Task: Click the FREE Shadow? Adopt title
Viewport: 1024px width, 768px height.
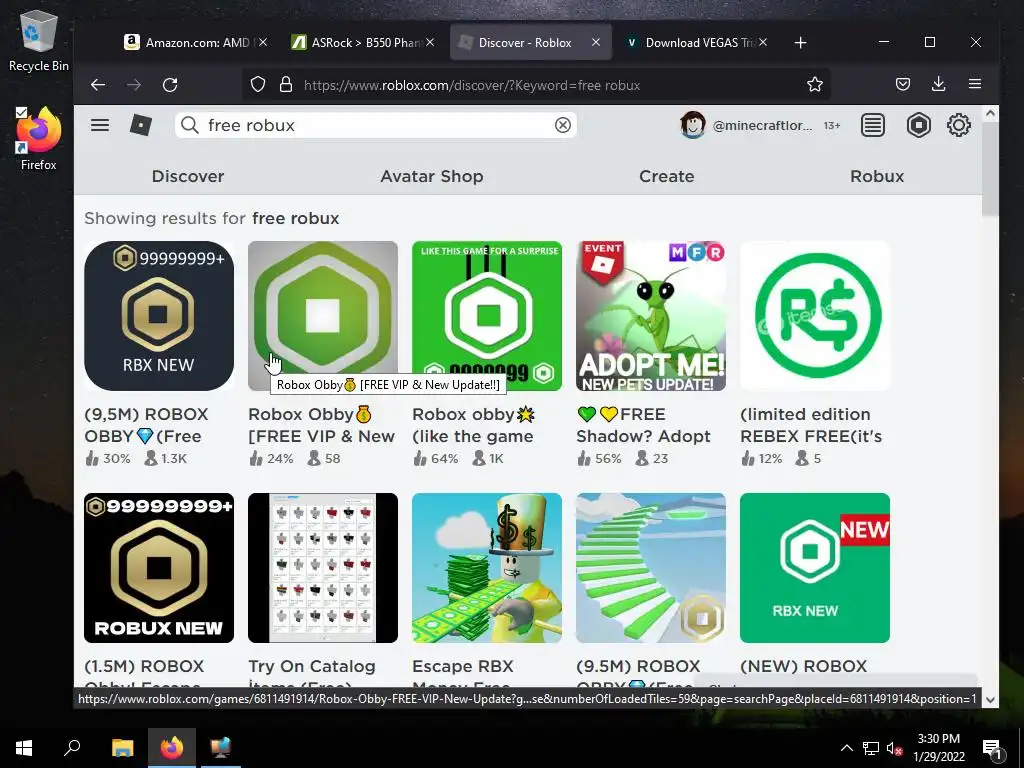Action: click(643, 425)
